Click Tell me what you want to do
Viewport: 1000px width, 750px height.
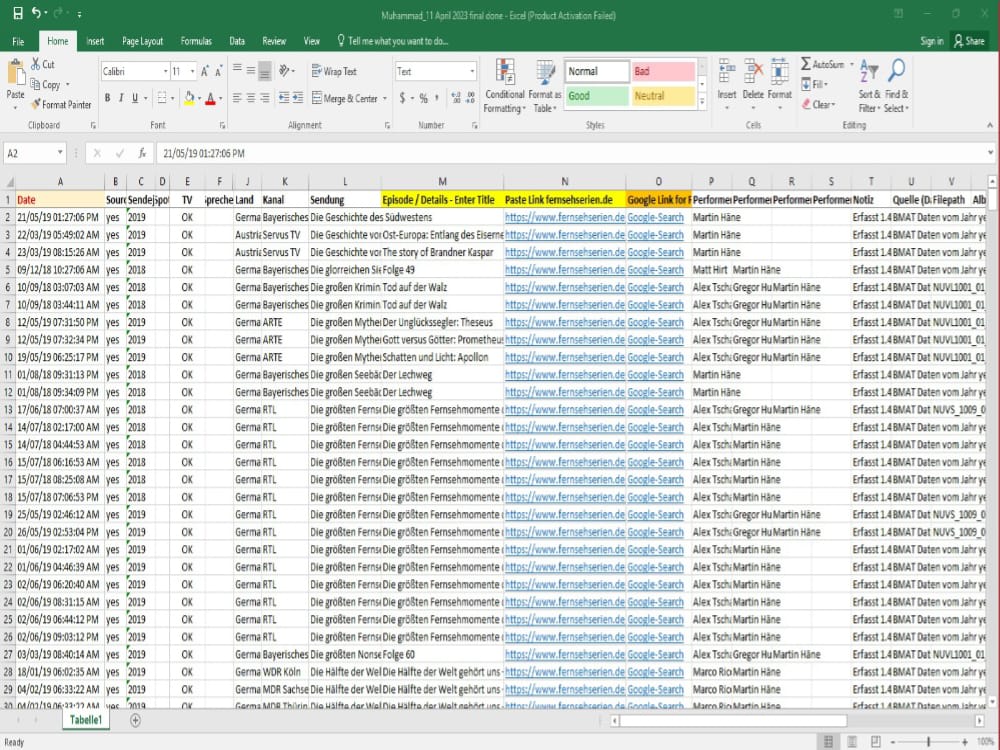(392, 41)
